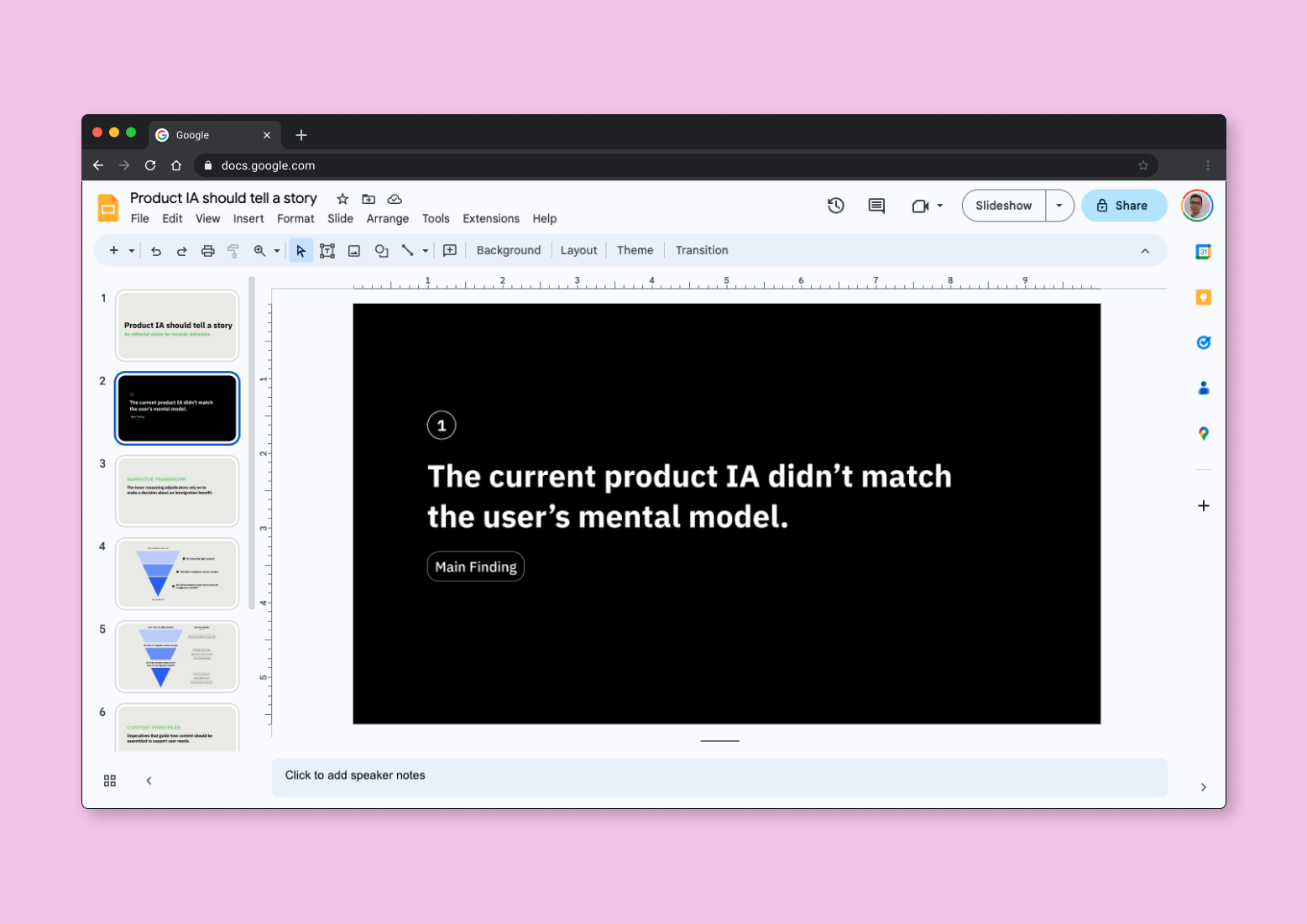The image size is (1307, 924).
Task: Select the shape tool icon
Action: pos(381,251)
